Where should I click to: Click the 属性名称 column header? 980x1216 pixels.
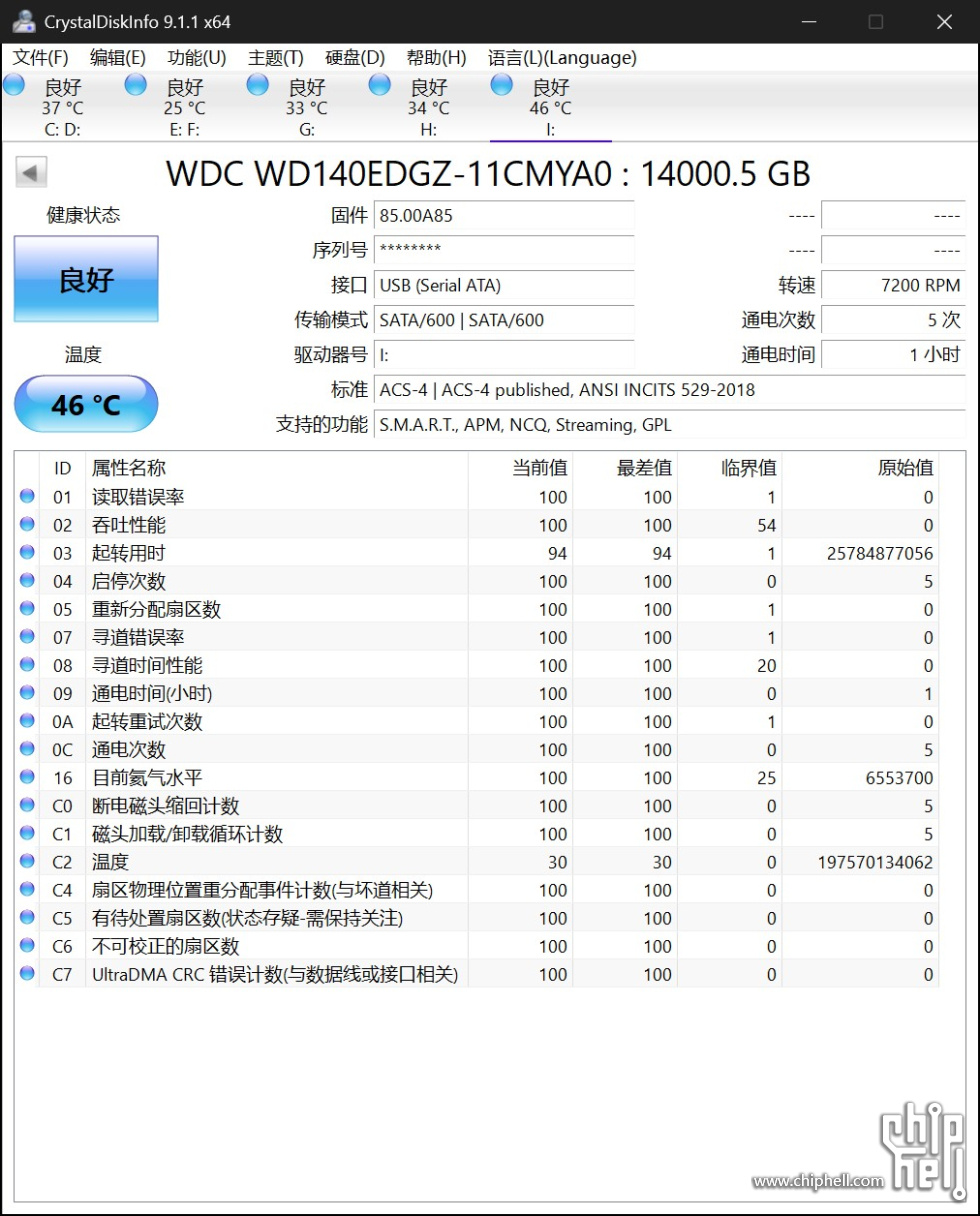129,467
